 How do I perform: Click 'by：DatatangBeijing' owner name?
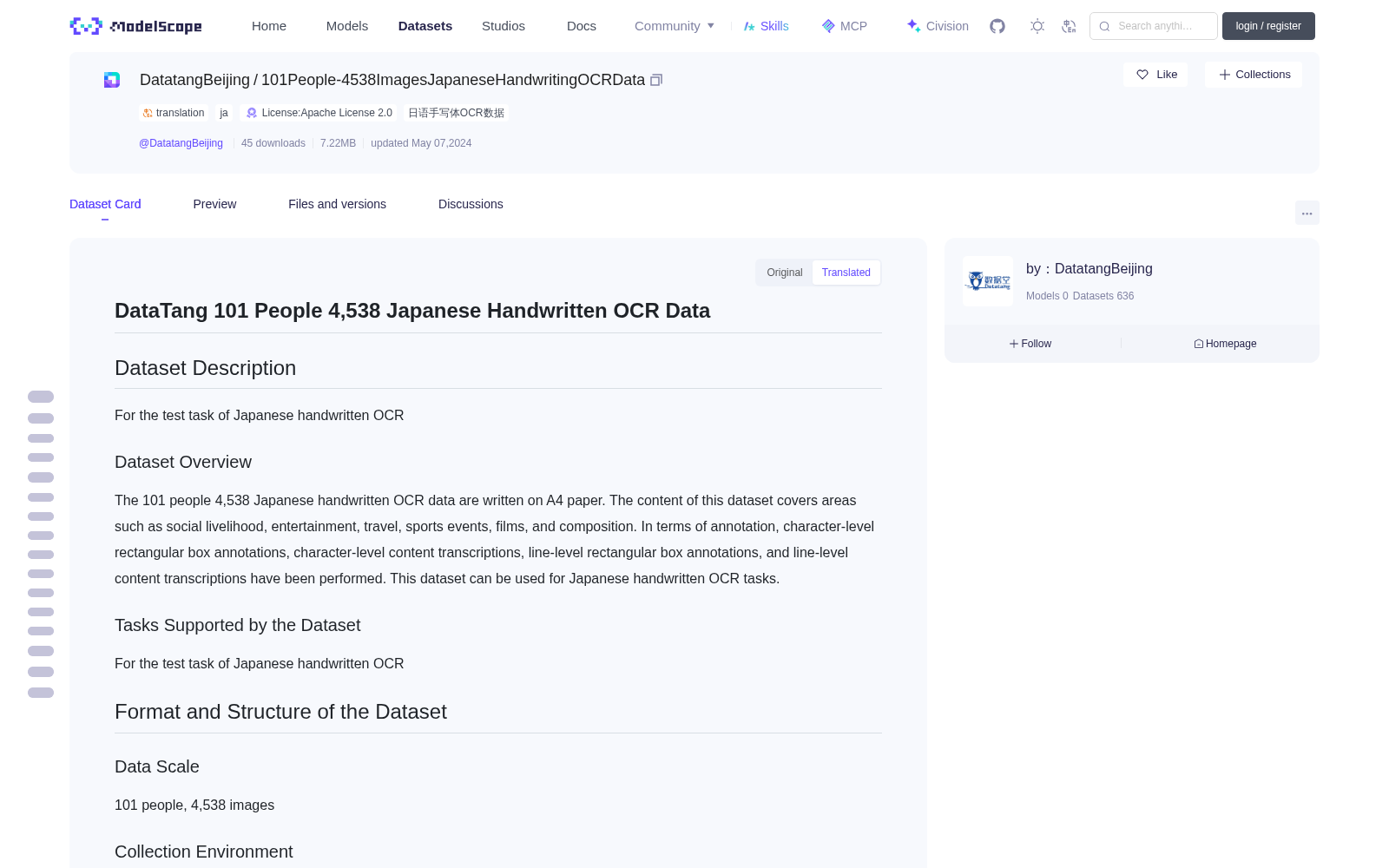click(1089, 269)
